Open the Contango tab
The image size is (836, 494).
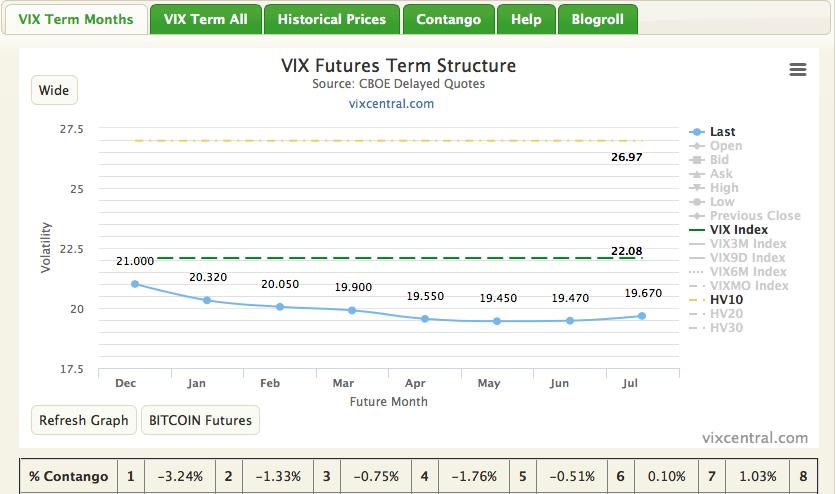point(448,19)
